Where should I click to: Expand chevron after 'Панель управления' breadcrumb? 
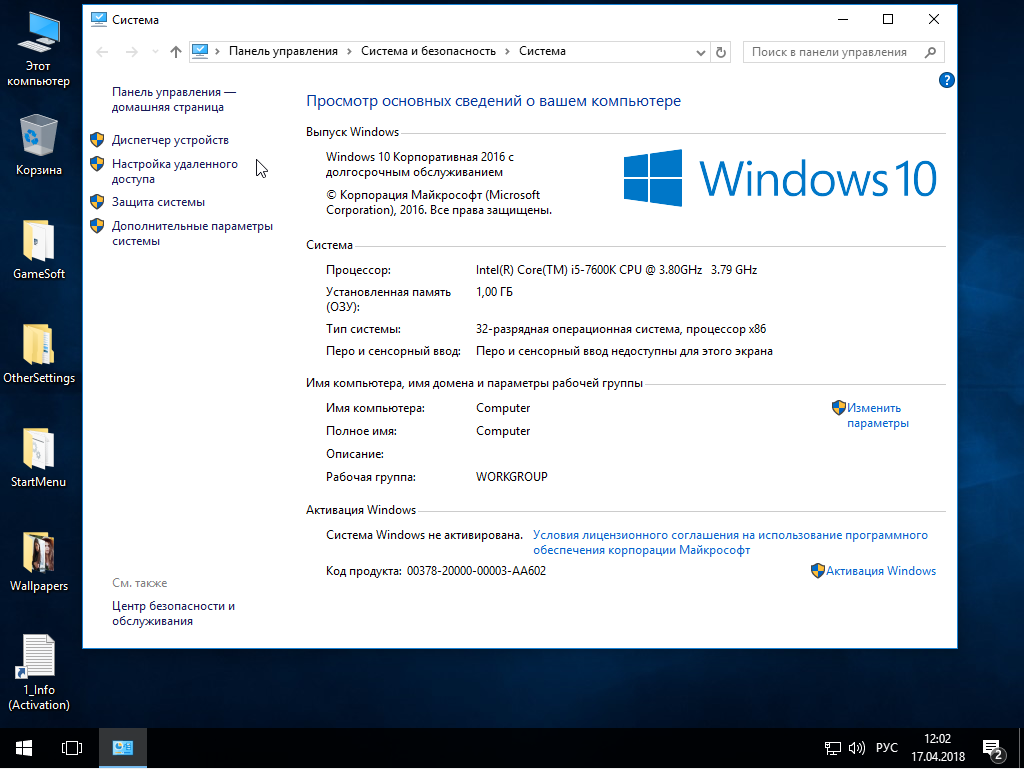point(349,51)
